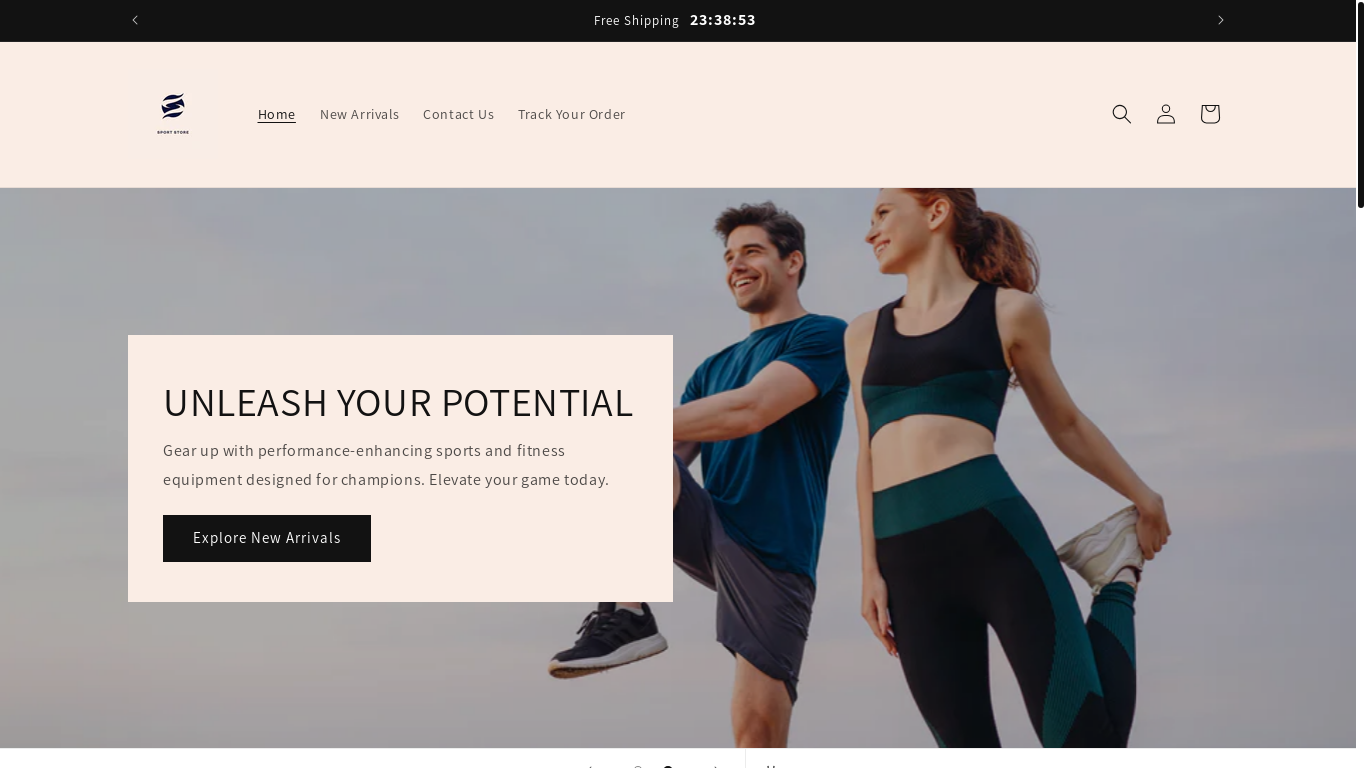Click the Sport Store logo
The width and height of the screenshot is (1366, 768).
(173, 114)
